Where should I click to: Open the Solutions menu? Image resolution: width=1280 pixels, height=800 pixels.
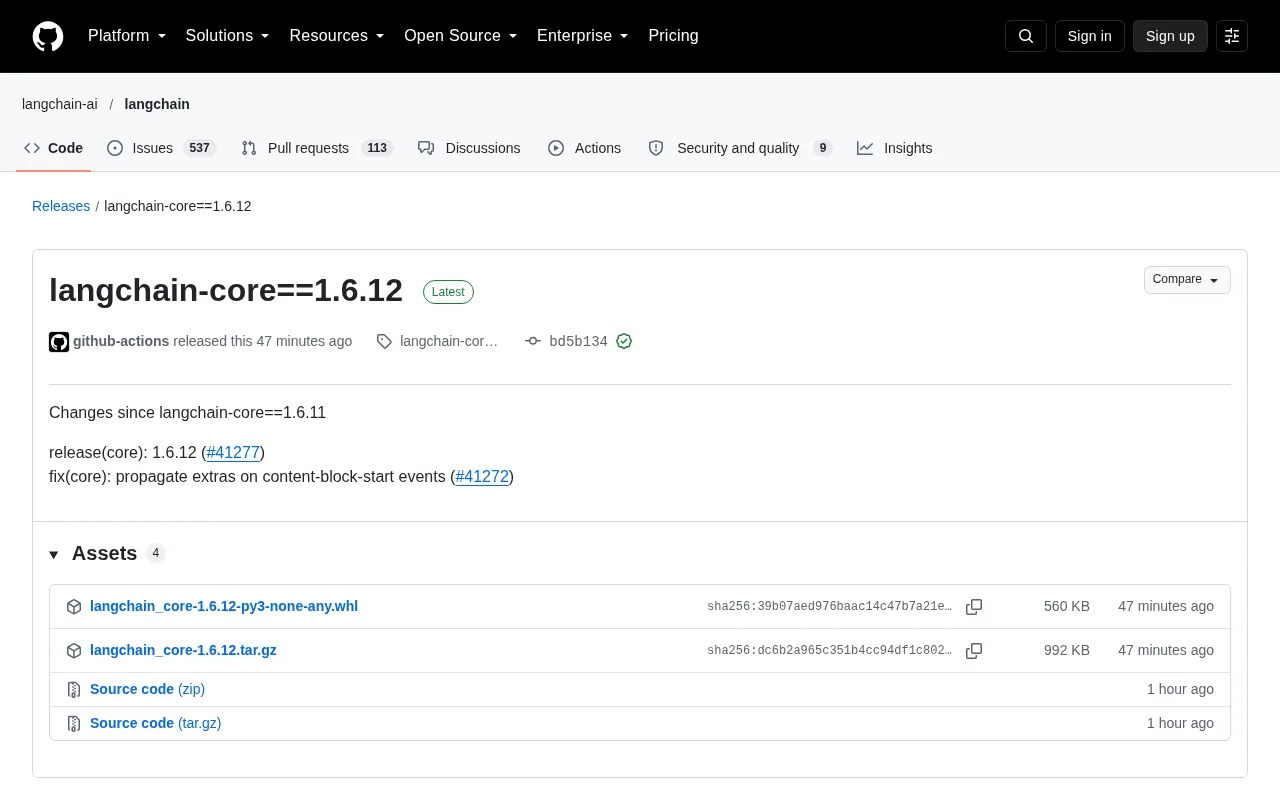click(228, 36)
